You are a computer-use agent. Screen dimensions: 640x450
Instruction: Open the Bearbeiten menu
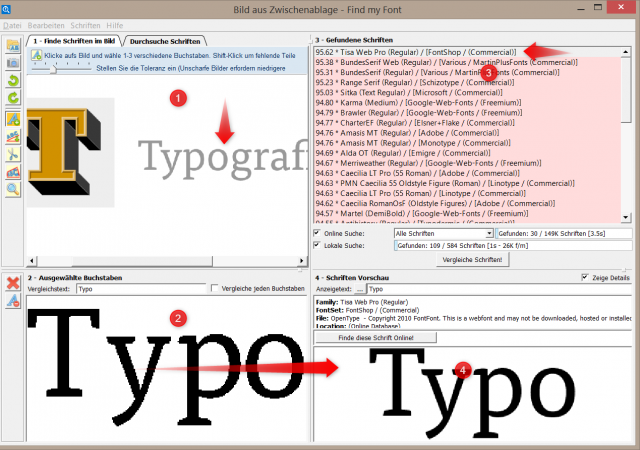(46, 25)
